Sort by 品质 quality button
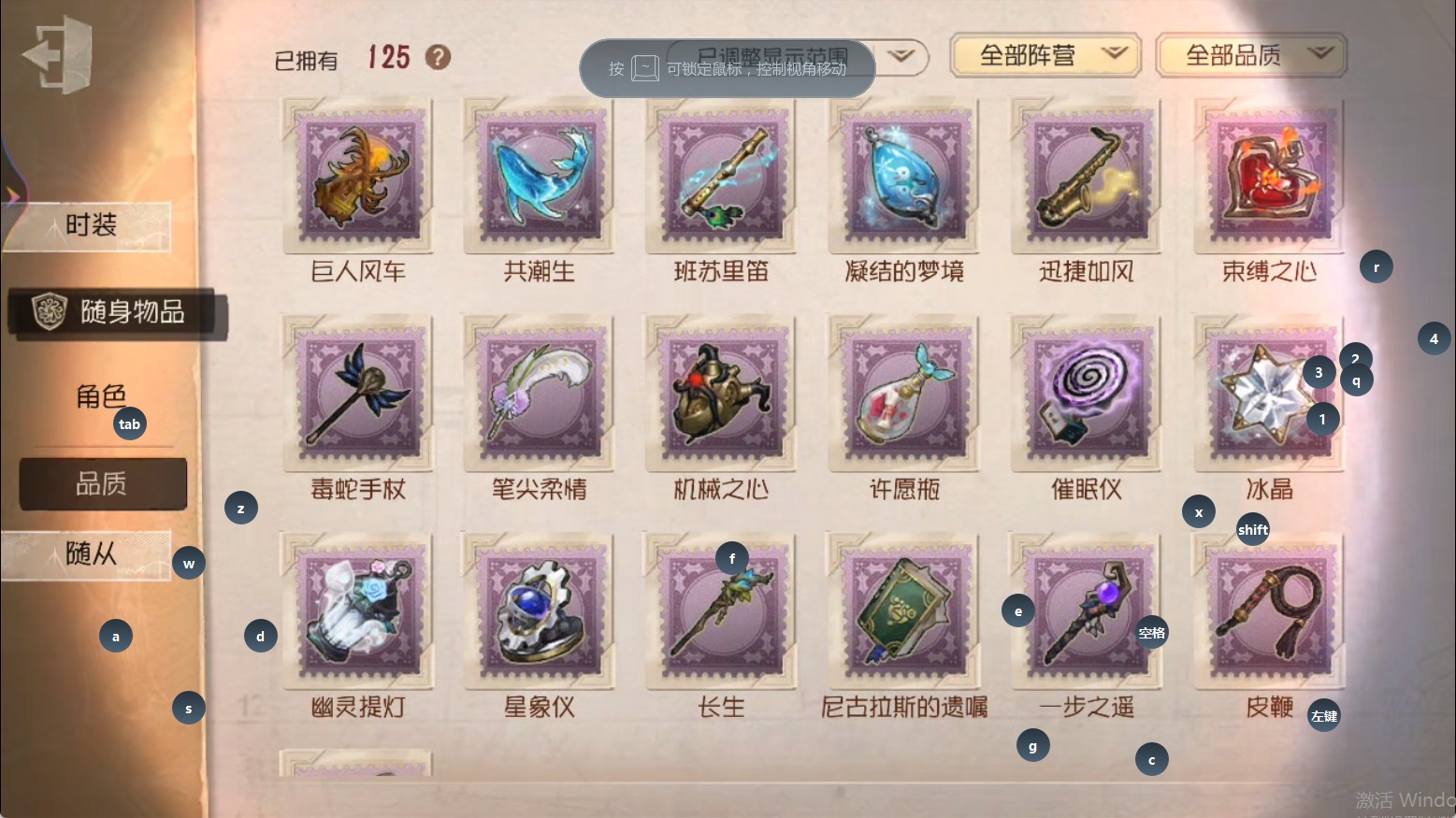Image resolution: width=1456 pixels, height=818 pixels. 103,484
